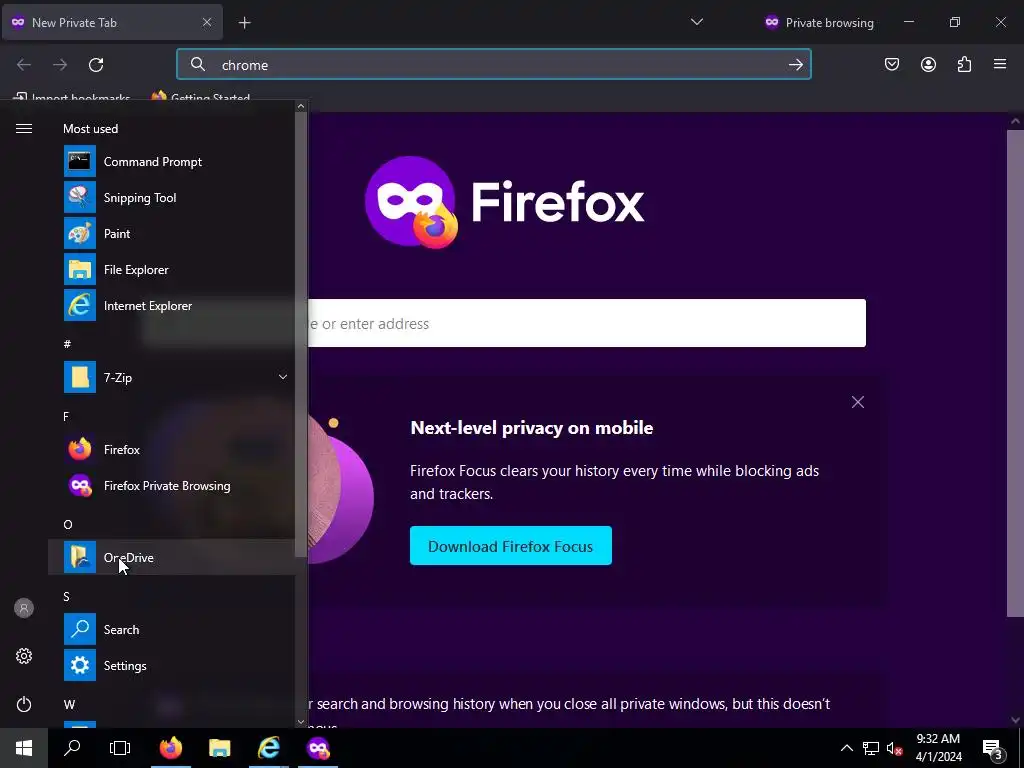
Task: Open the Extensions puzzle icon
Action: click(x=964, y=65)
